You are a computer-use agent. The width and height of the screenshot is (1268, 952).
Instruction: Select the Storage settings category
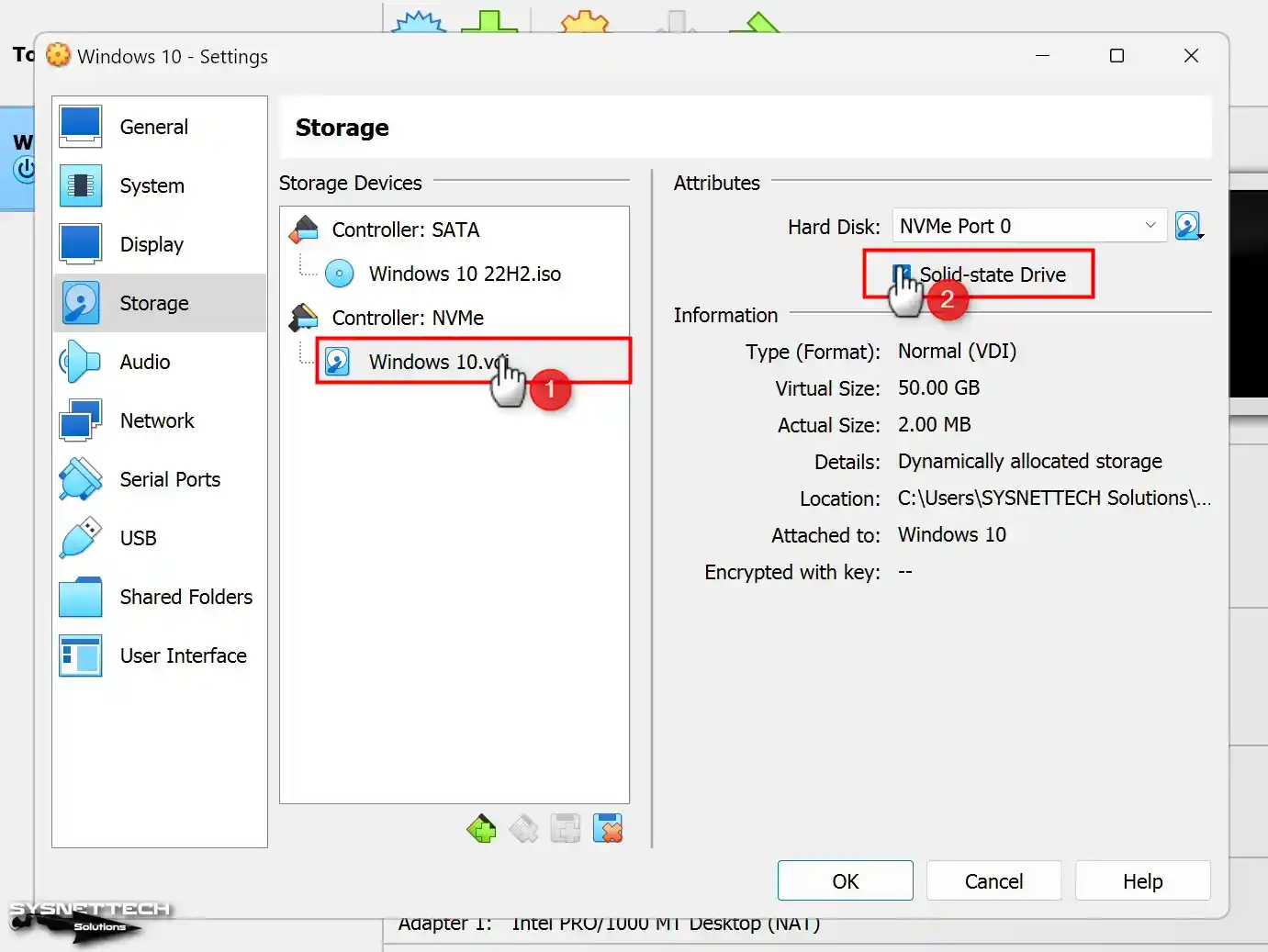tap(160, 303)
